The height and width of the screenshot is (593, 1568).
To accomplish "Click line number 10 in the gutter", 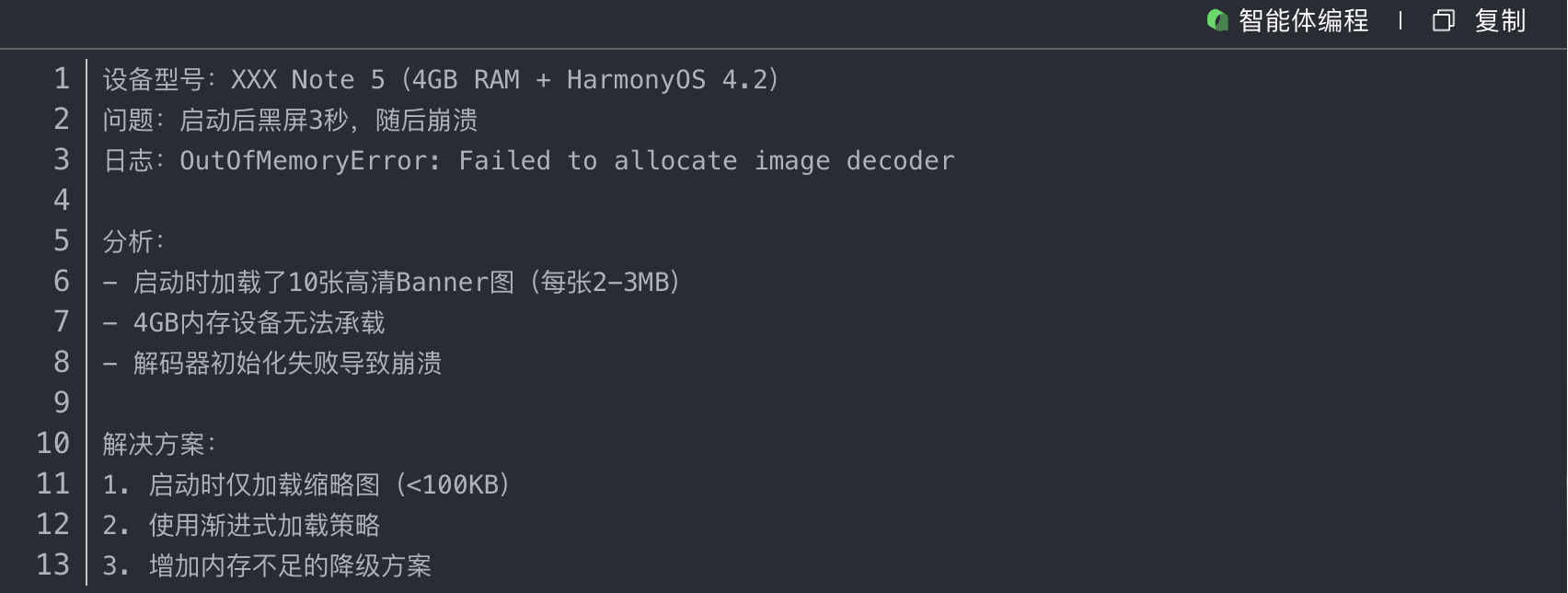I will click(52, 444).
